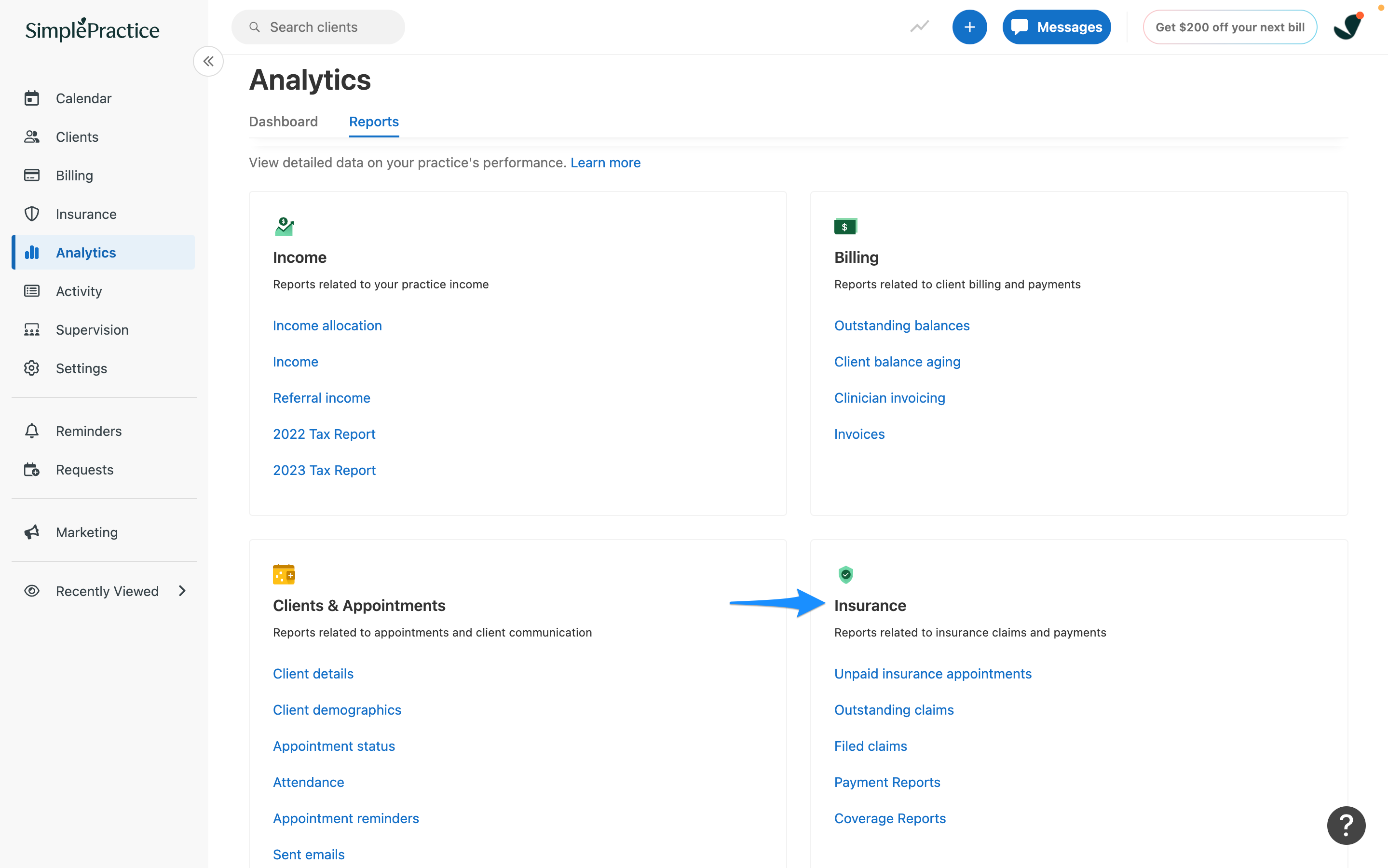Click the Settings gear icon
The height and width of the screenshot is (868, 1388).
click(x=31, y=368)
